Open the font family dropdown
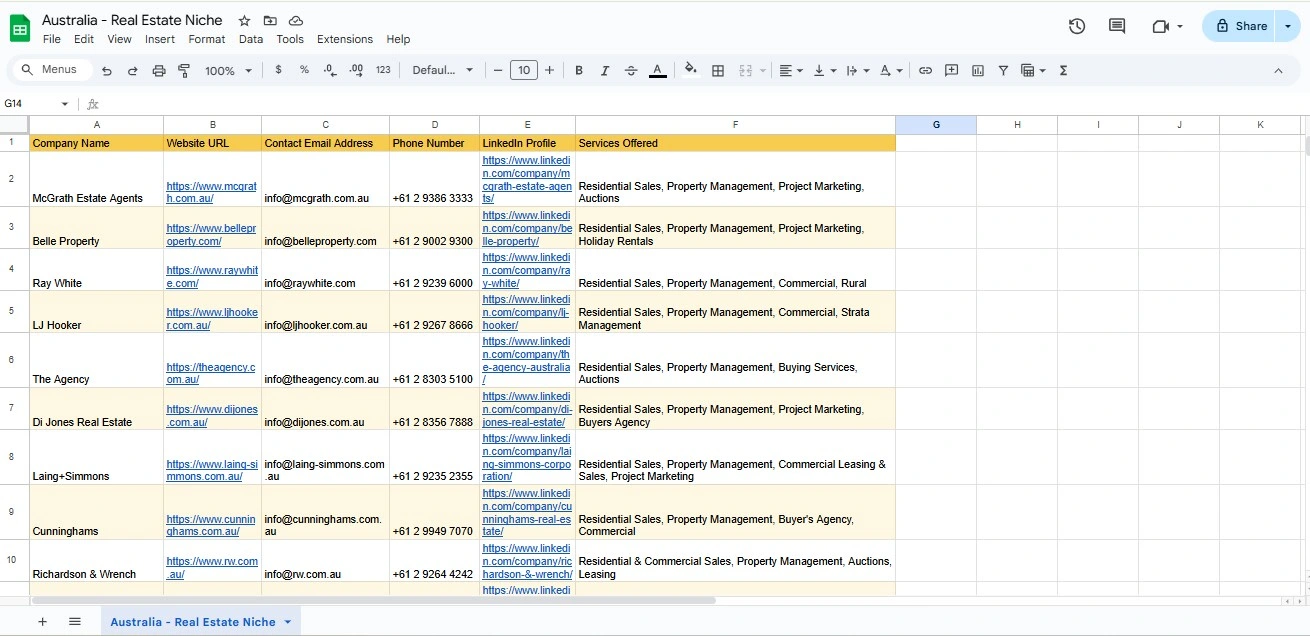The width and height of the screenshot is (1310, 636). coord(442,70)
